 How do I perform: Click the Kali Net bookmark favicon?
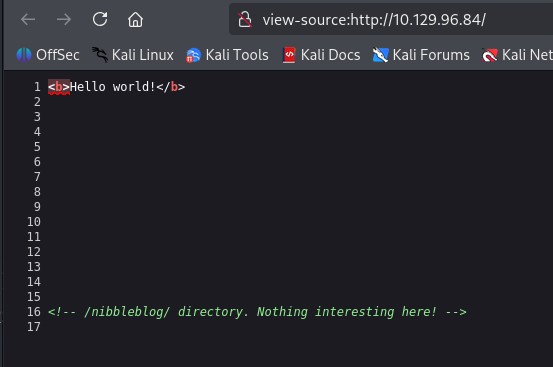[490, 55]
